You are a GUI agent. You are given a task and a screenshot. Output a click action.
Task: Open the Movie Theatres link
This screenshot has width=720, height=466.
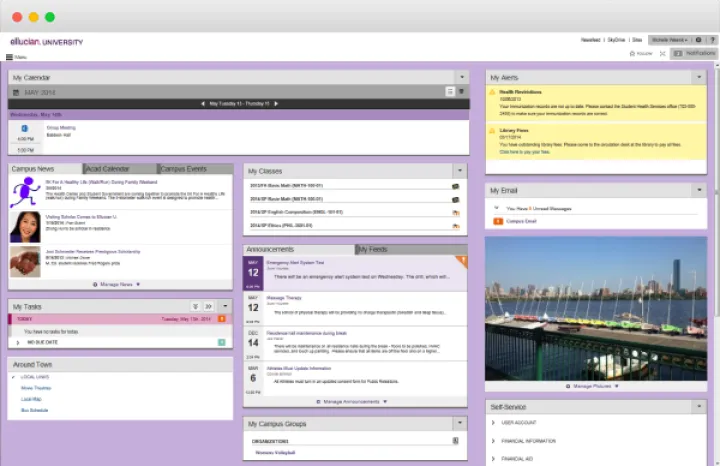tap(35, 388)
